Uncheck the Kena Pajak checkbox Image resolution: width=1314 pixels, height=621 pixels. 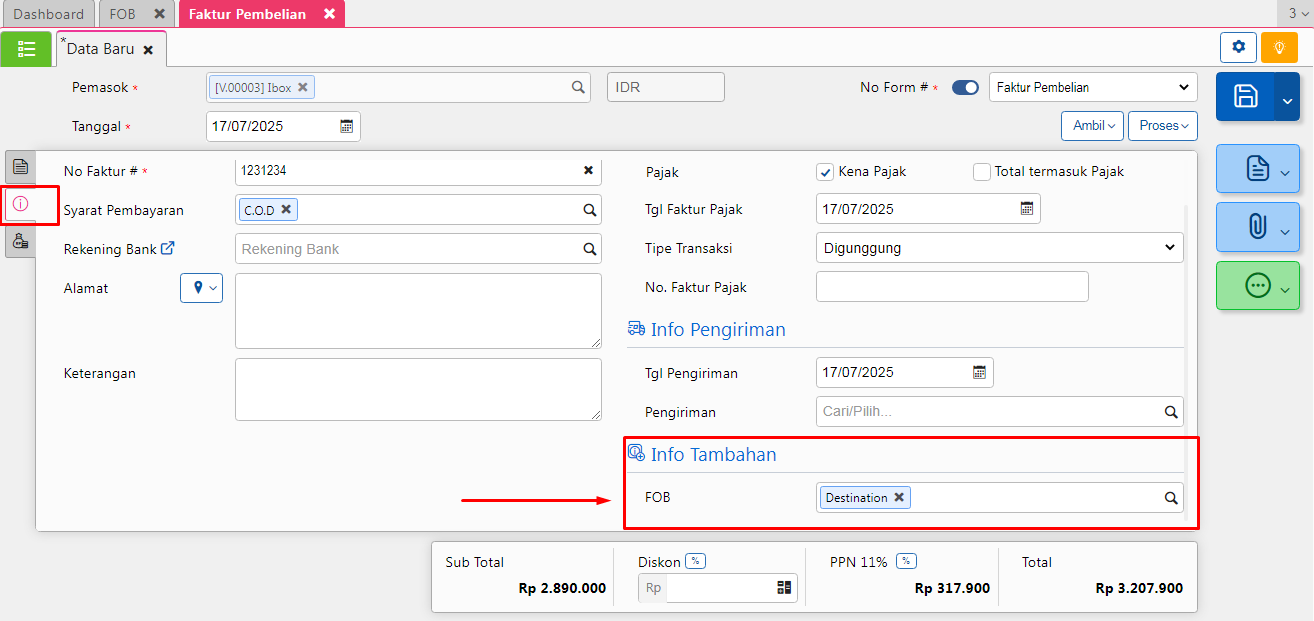[825, 172]
